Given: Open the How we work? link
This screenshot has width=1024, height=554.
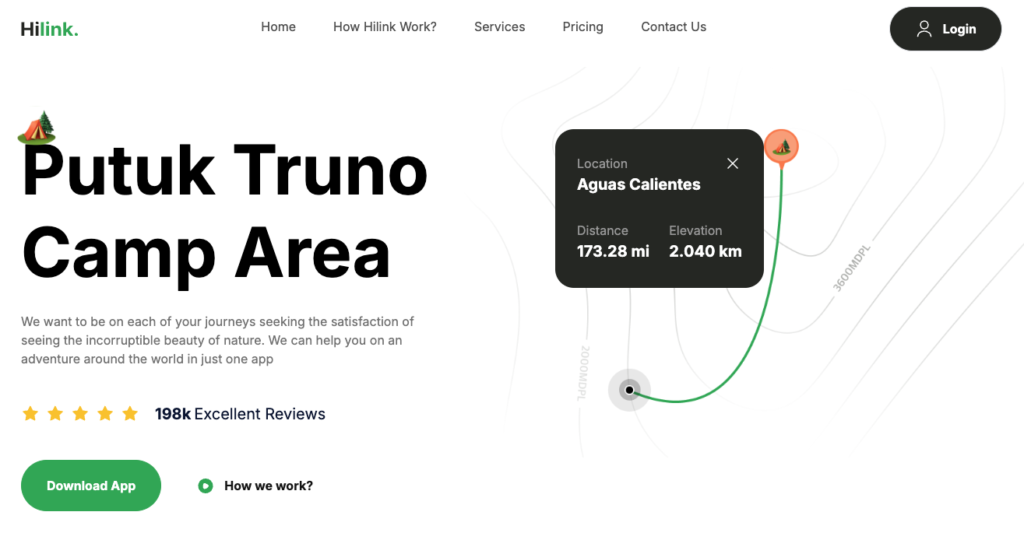Looking at the screenshot, I should 268,485.
